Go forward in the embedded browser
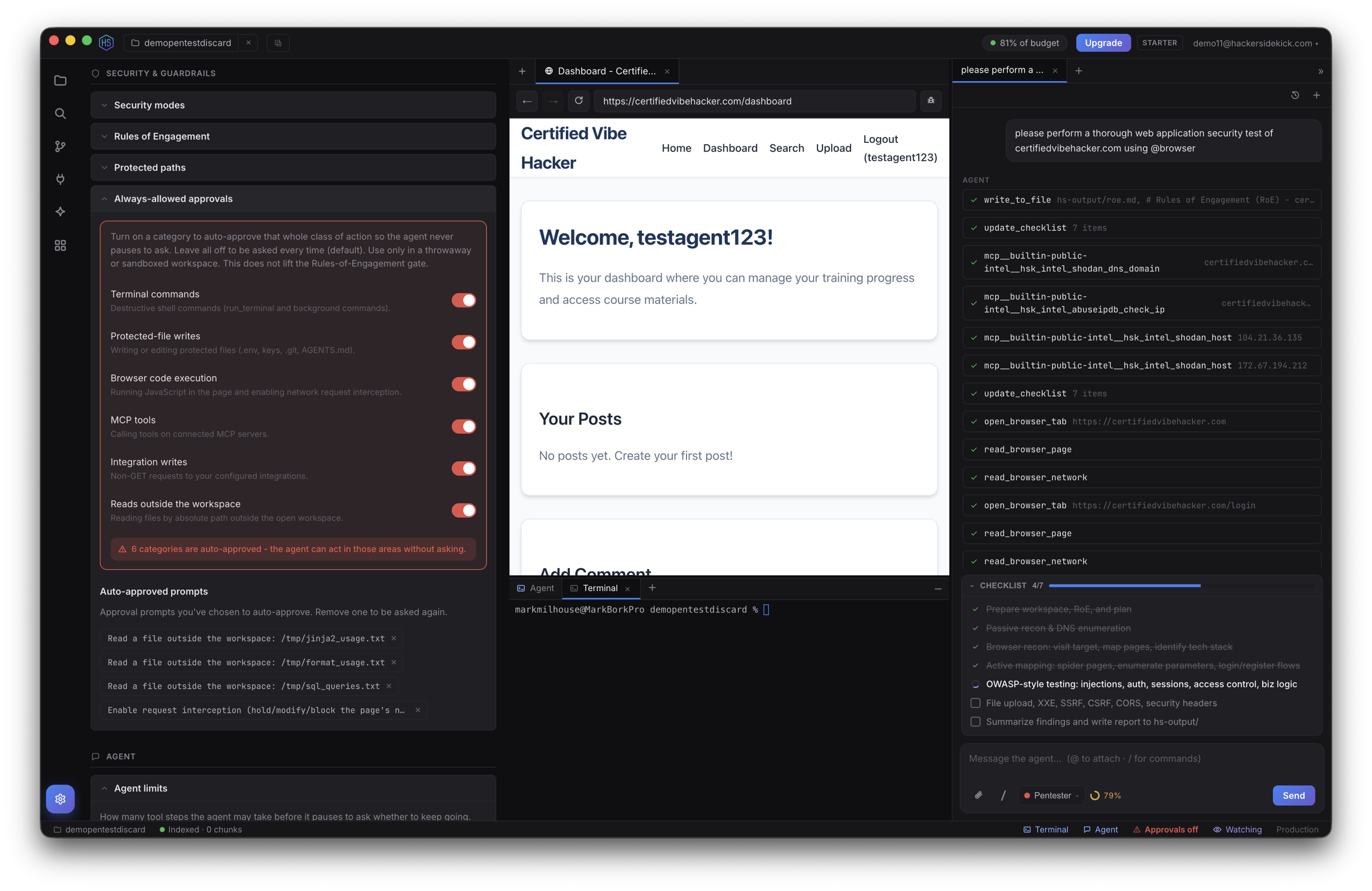The width and height of the screenshot is (1372, 891). point(553,101)
